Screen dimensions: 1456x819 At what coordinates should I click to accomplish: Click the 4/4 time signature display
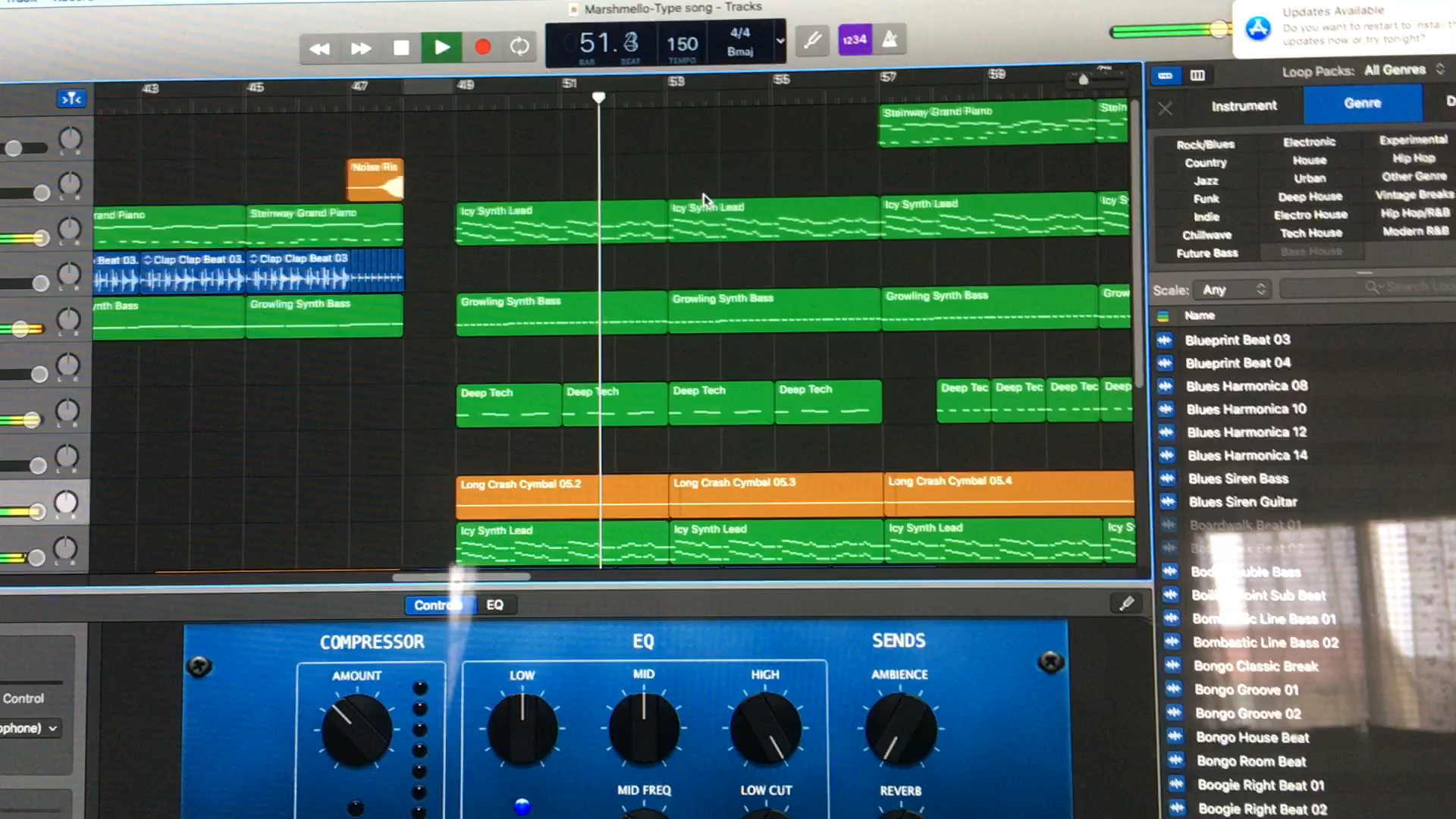(x=740, y=33)
